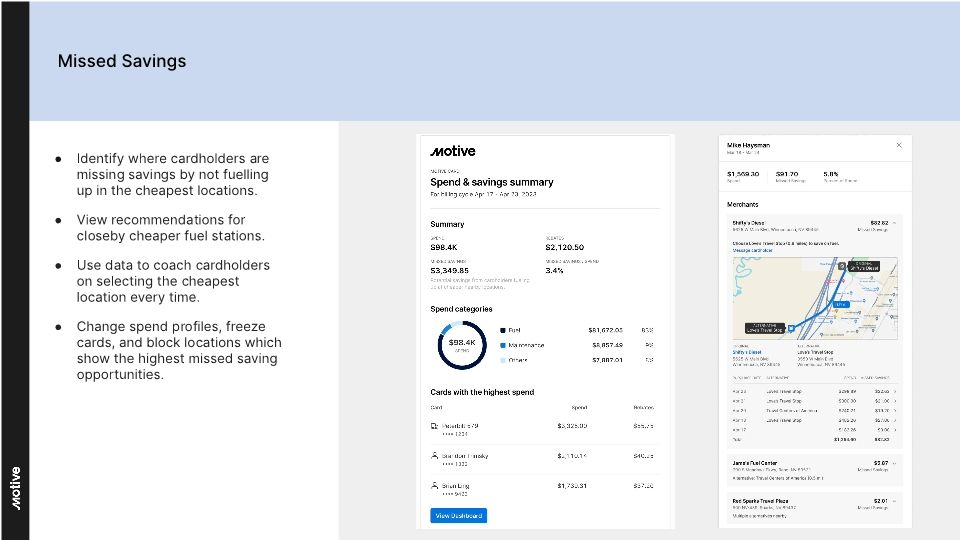Open the fifth transaction row chevron

[x=895, y=430]
